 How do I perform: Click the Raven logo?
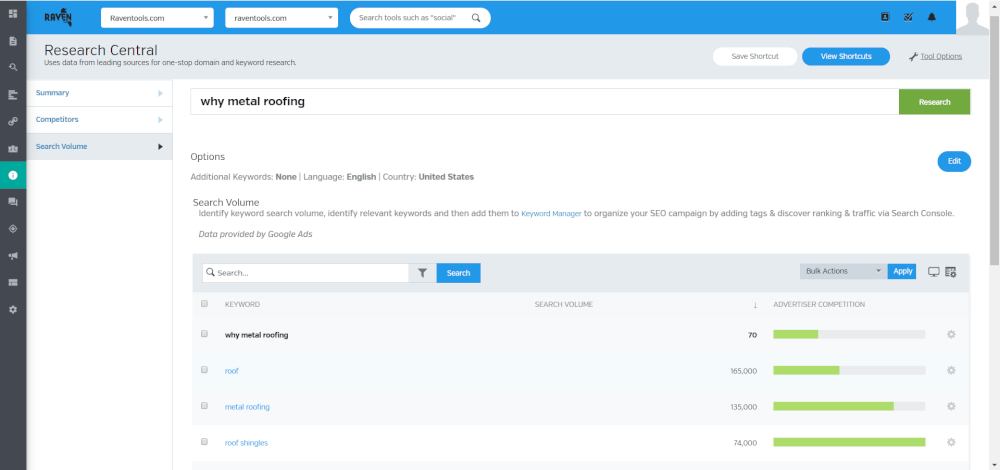[x=58, y=18]
